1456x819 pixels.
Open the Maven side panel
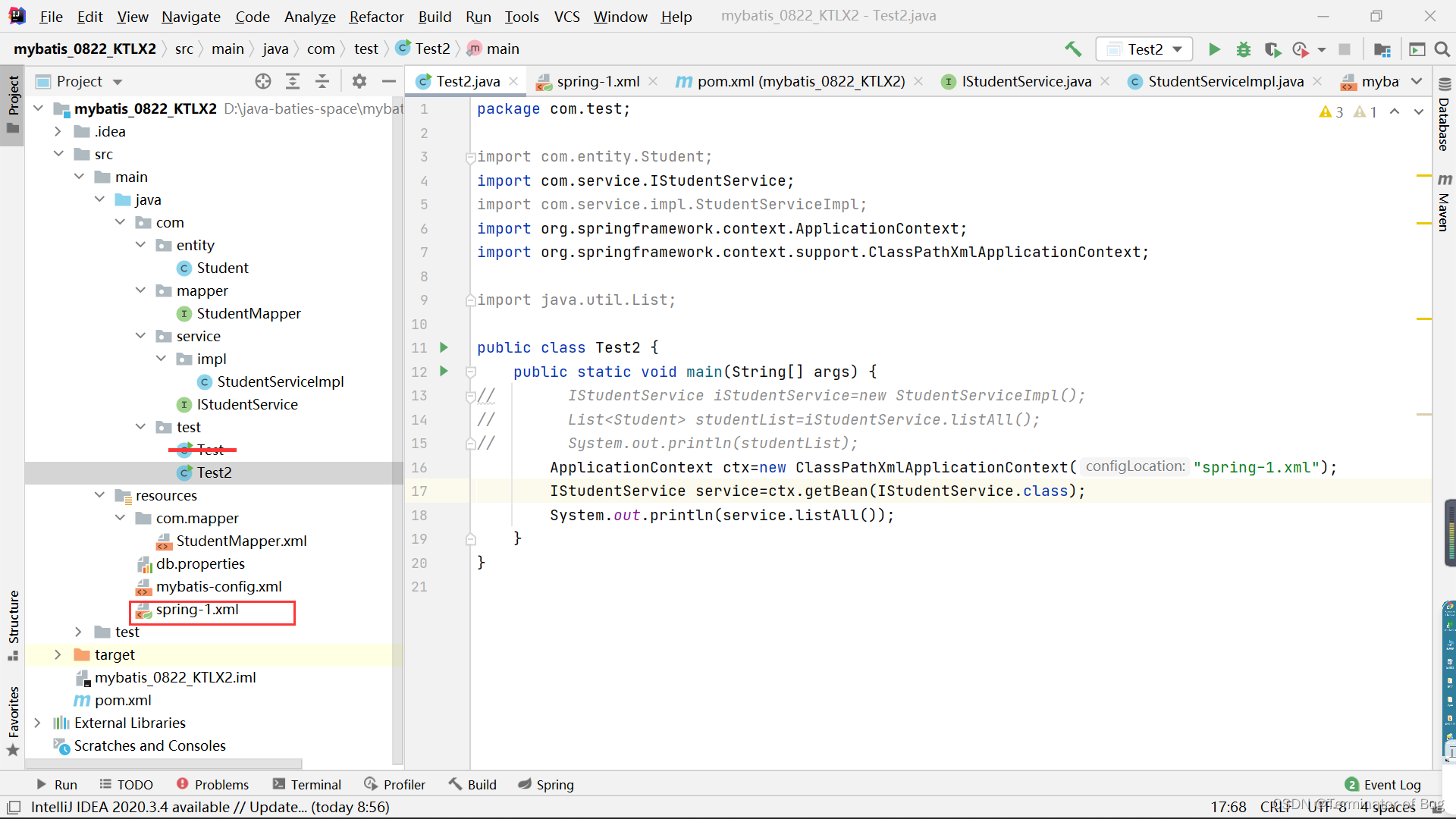pyautogui.click(x=1445, y=202)
